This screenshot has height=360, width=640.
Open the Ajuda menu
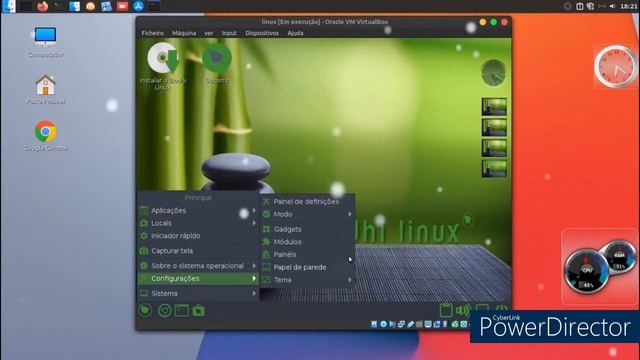pyautogui.click(x=296, y=33)
